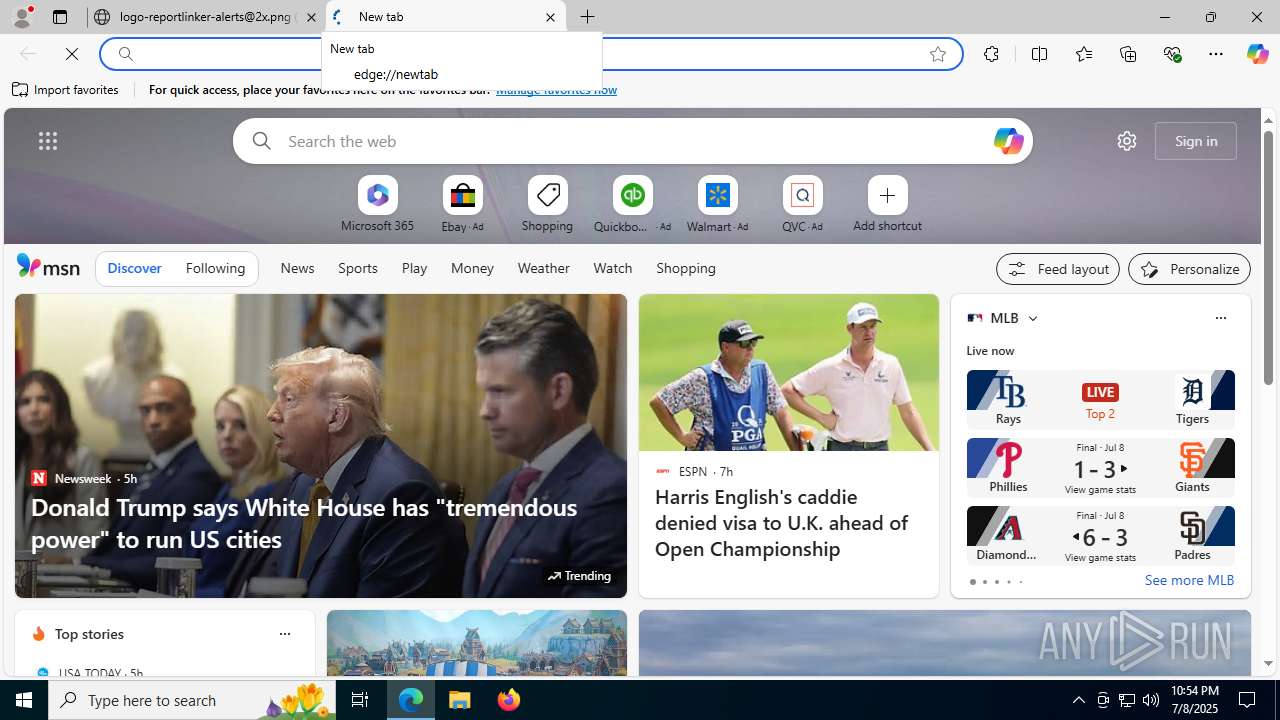1280x720 pixels.
Task: Open the Rays vs Tigers live game
Action: pos(1100,399)
